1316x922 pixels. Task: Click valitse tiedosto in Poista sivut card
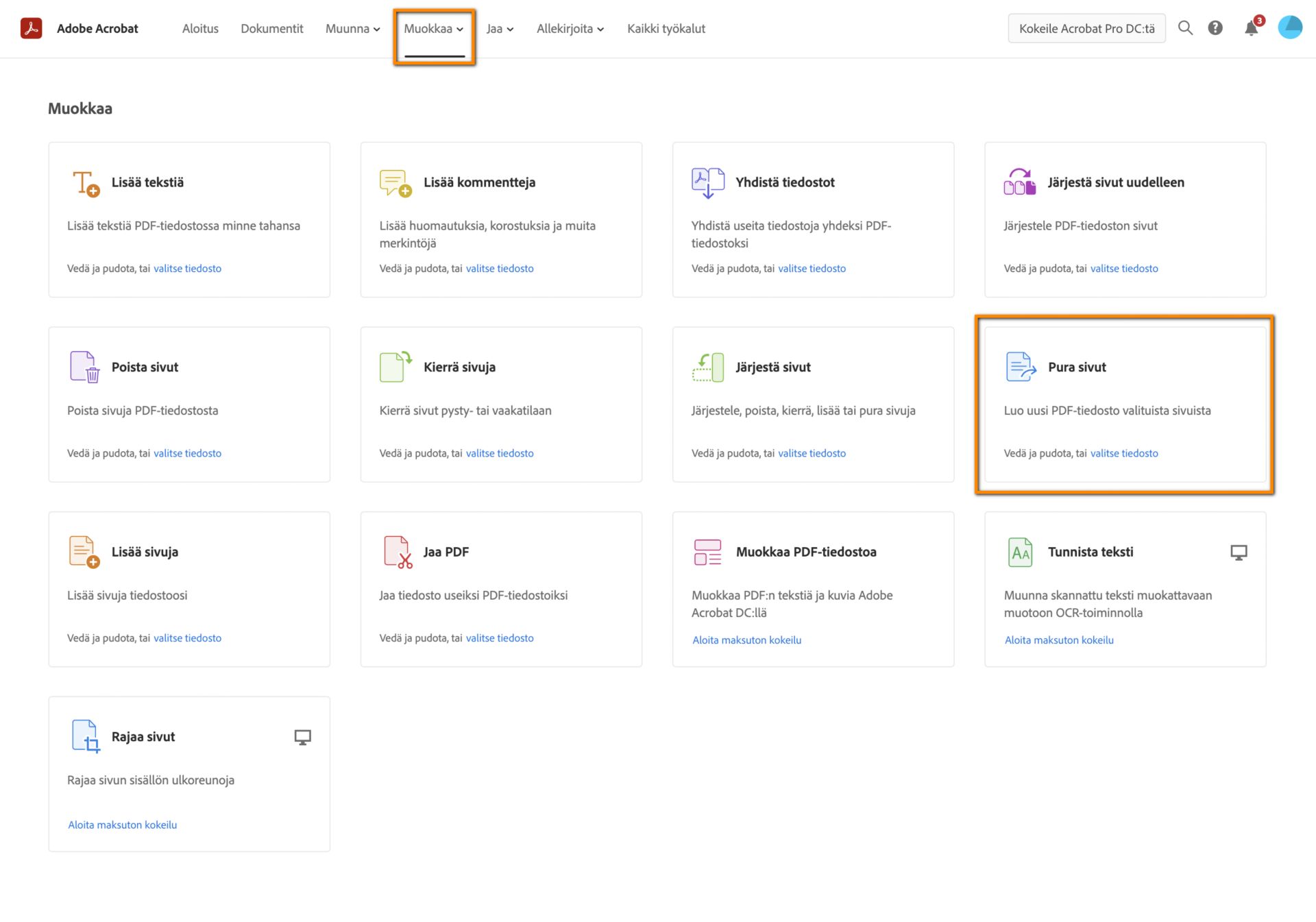coord(187,453)
